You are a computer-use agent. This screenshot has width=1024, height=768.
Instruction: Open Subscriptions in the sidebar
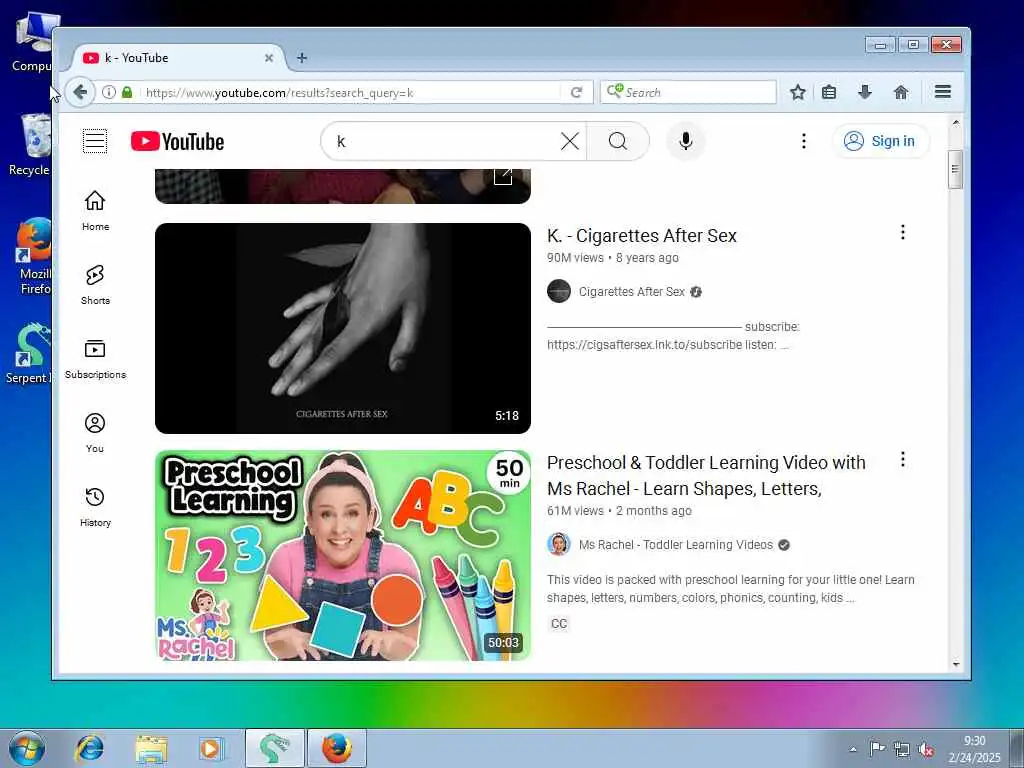tap(95, 359)
